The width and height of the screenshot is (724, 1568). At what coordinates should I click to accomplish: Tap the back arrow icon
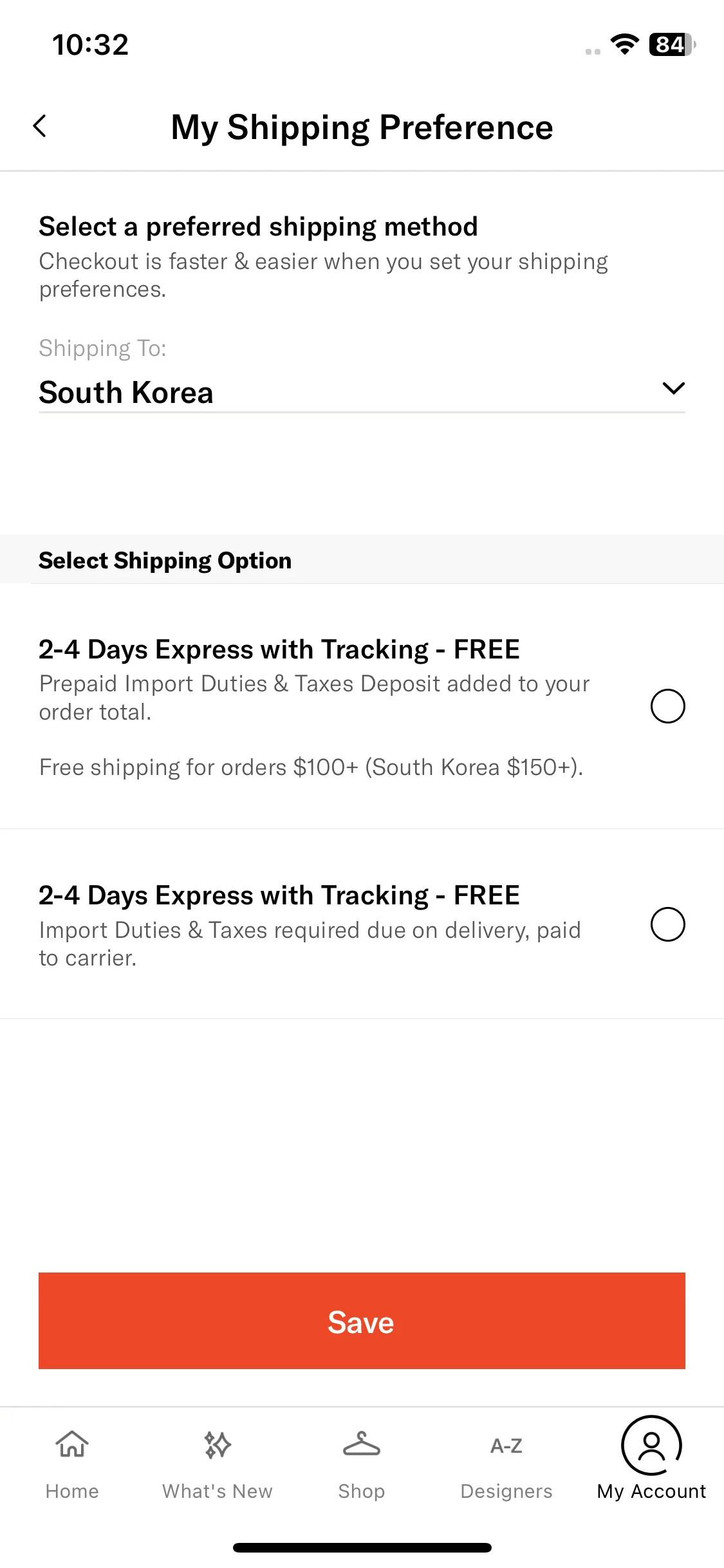40,126
